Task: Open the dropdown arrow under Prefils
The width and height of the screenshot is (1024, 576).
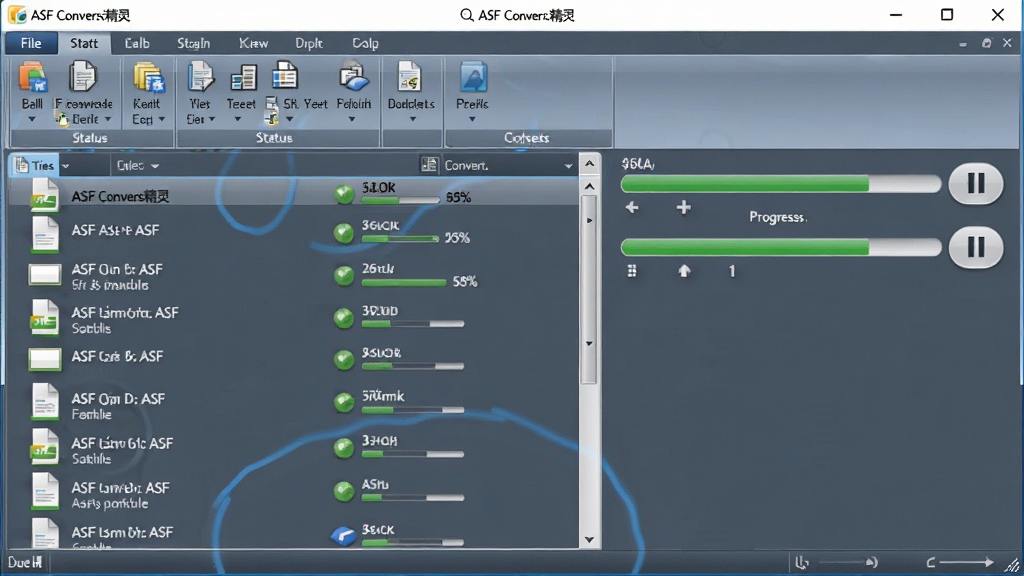Action: 472,120
